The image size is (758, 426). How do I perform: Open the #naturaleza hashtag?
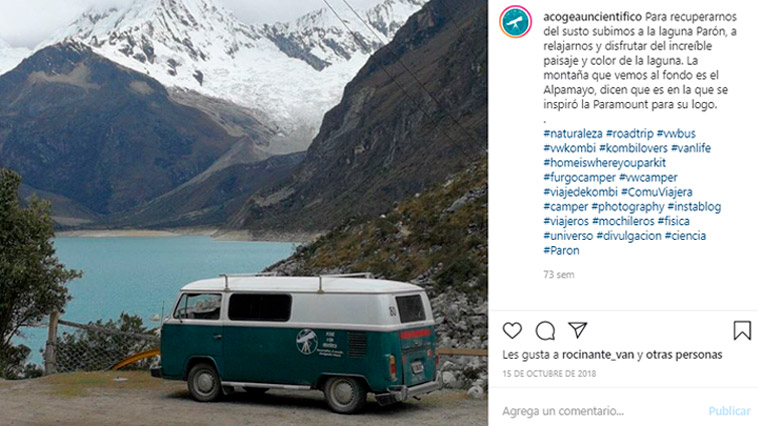point(573,133)
